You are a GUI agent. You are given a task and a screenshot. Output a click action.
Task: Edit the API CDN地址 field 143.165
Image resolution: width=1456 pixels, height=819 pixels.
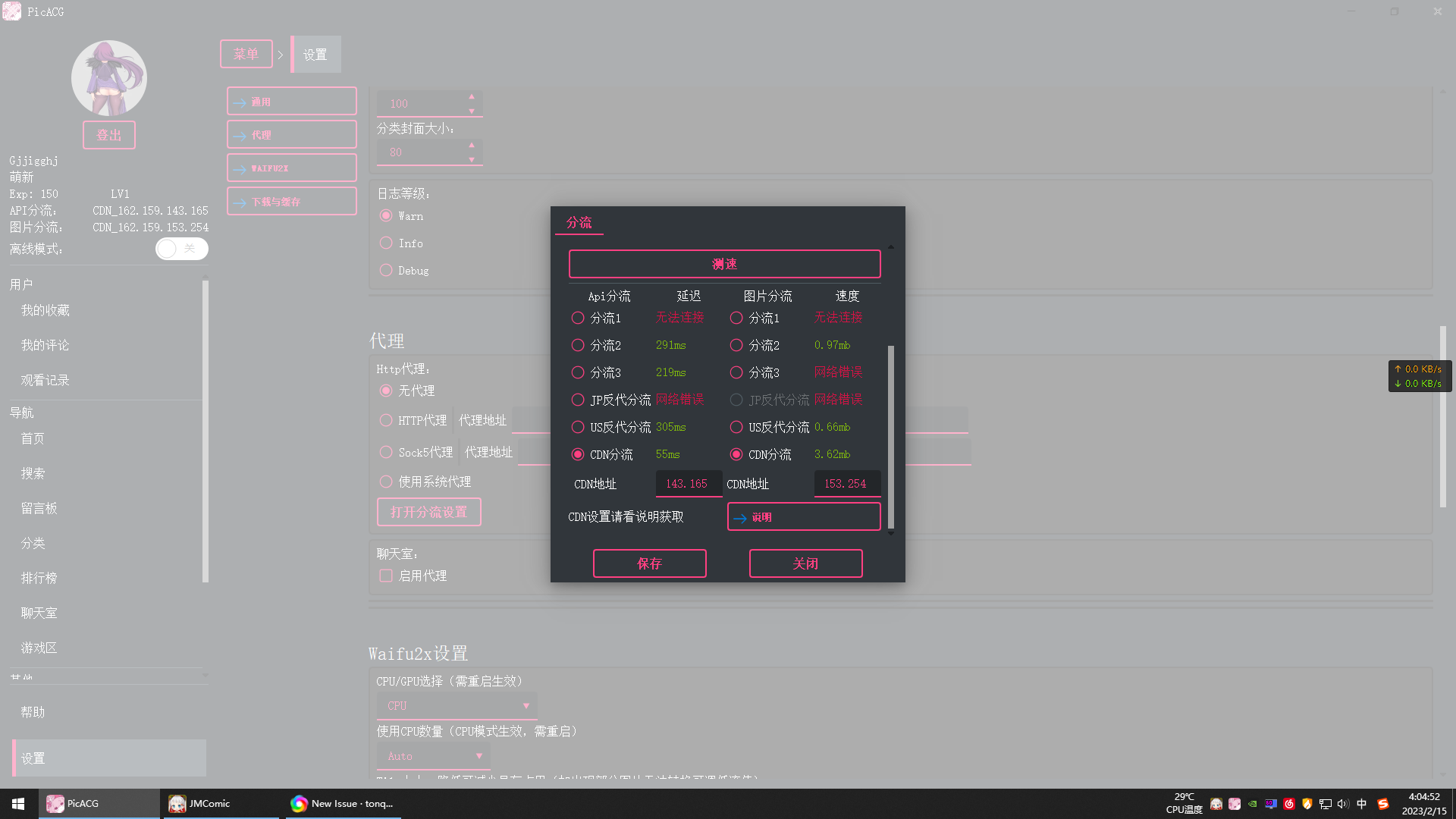(688, 484)
